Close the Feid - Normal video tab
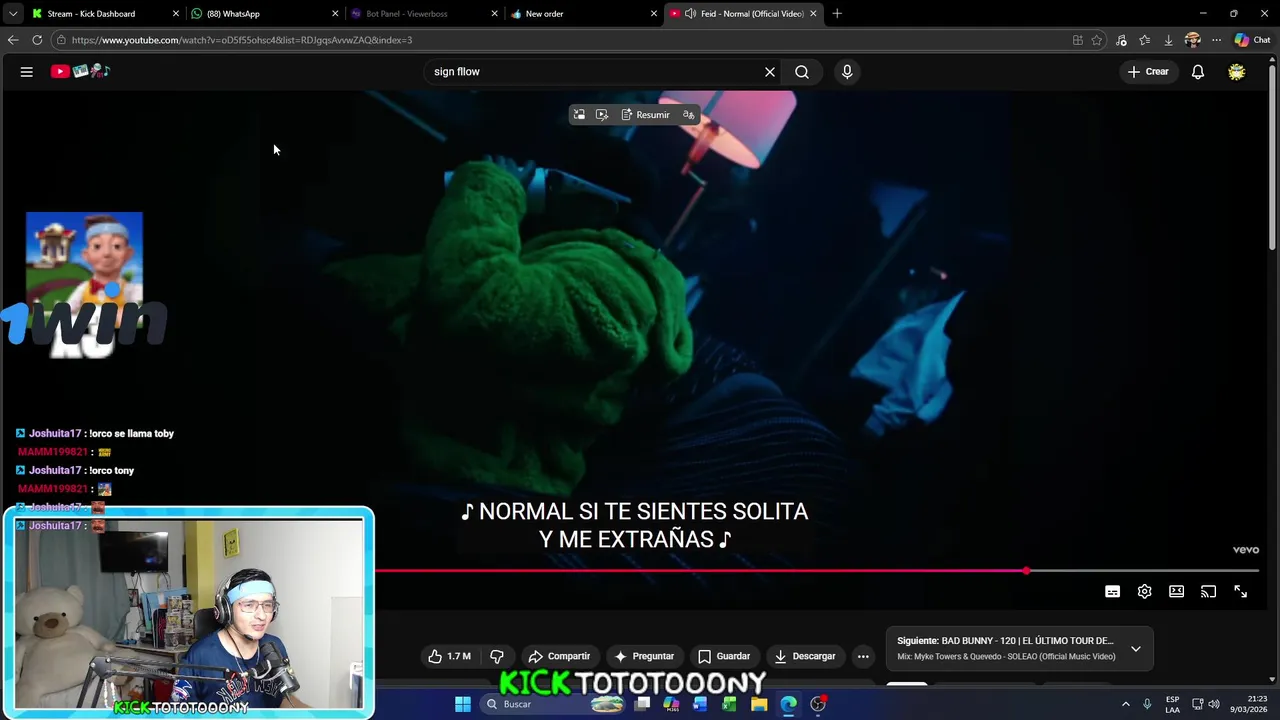This screenshot has height=720, width=1280. pos(813,14)
